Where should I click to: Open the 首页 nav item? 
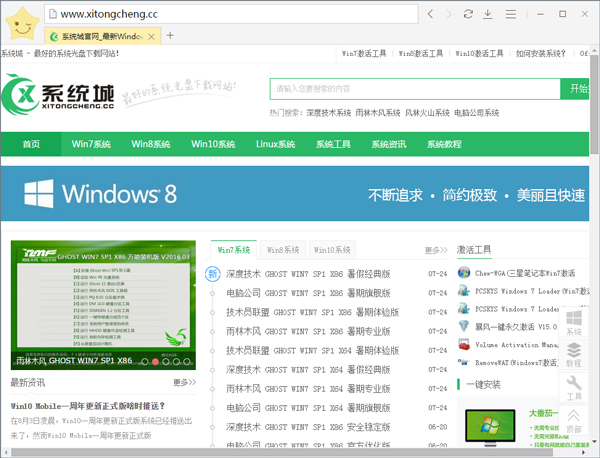(x=31, y=144)
